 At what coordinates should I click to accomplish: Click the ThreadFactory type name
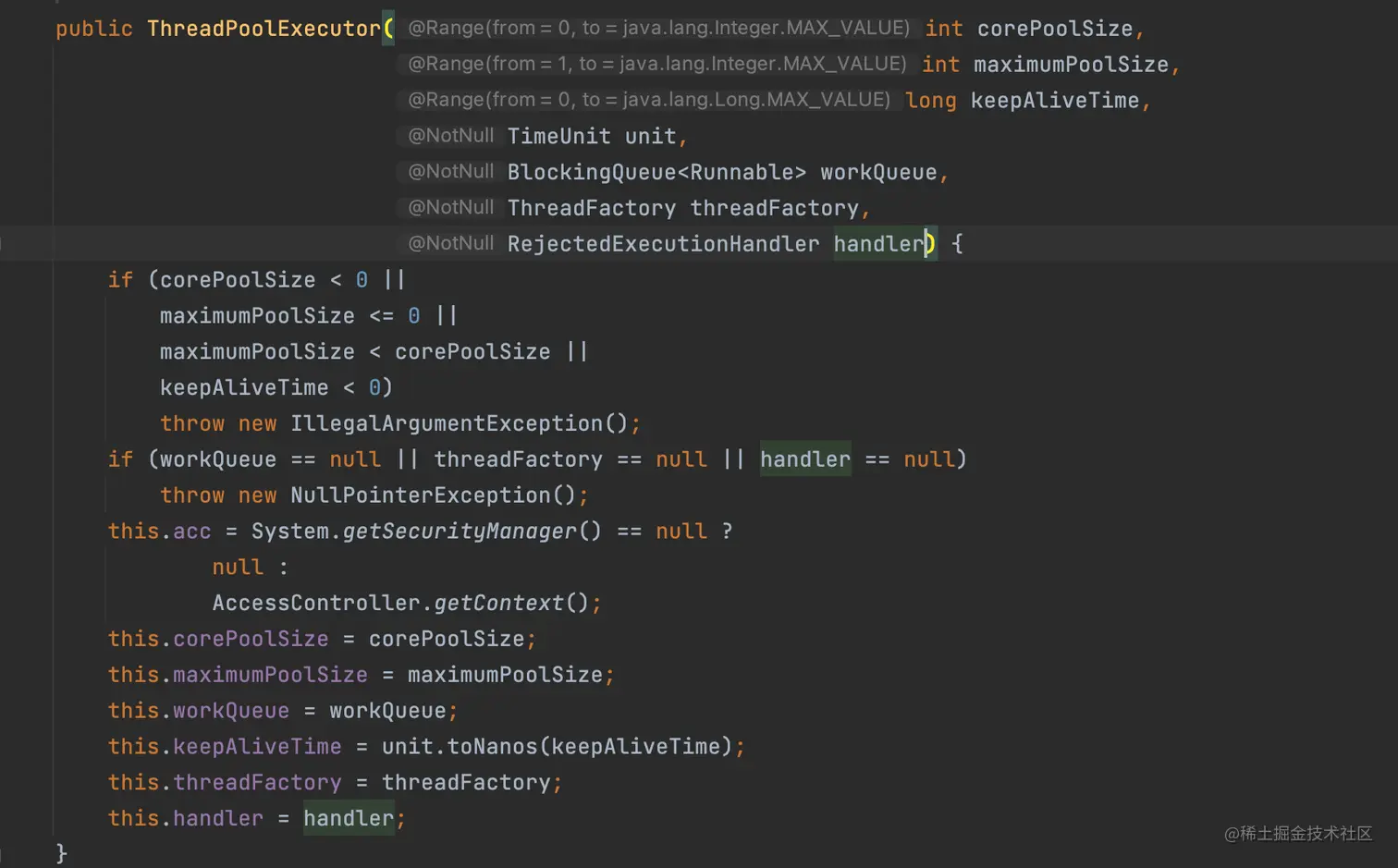point(591,209)
